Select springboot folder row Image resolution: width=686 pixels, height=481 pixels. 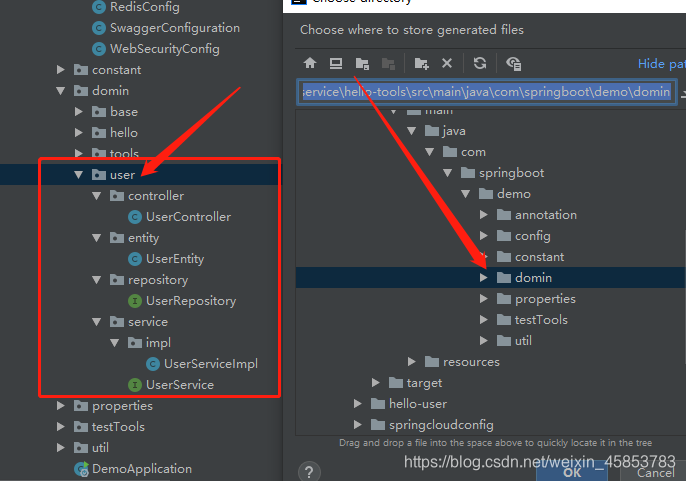point(491,173)
